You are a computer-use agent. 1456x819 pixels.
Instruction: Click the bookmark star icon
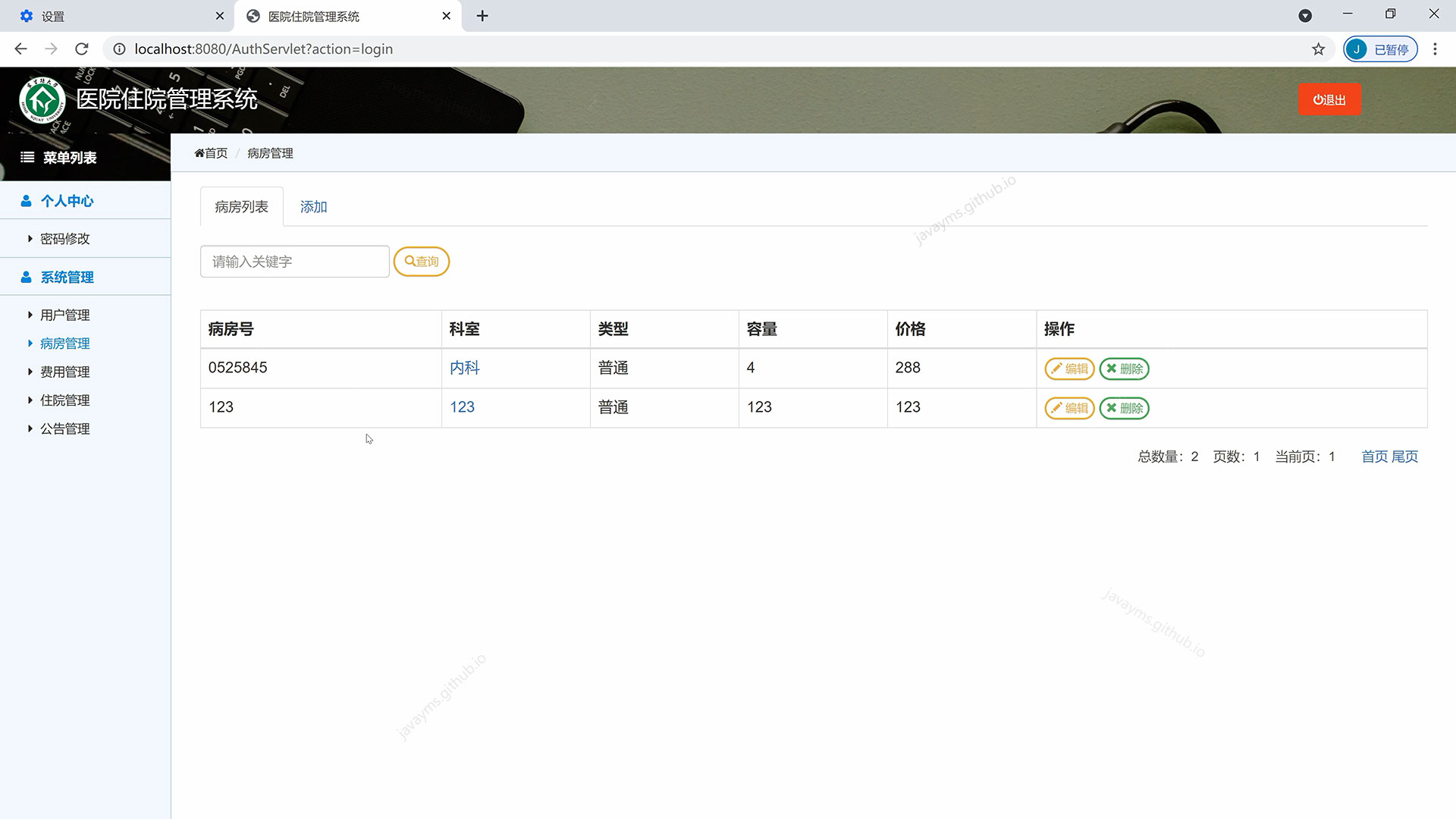point(1318,49)
